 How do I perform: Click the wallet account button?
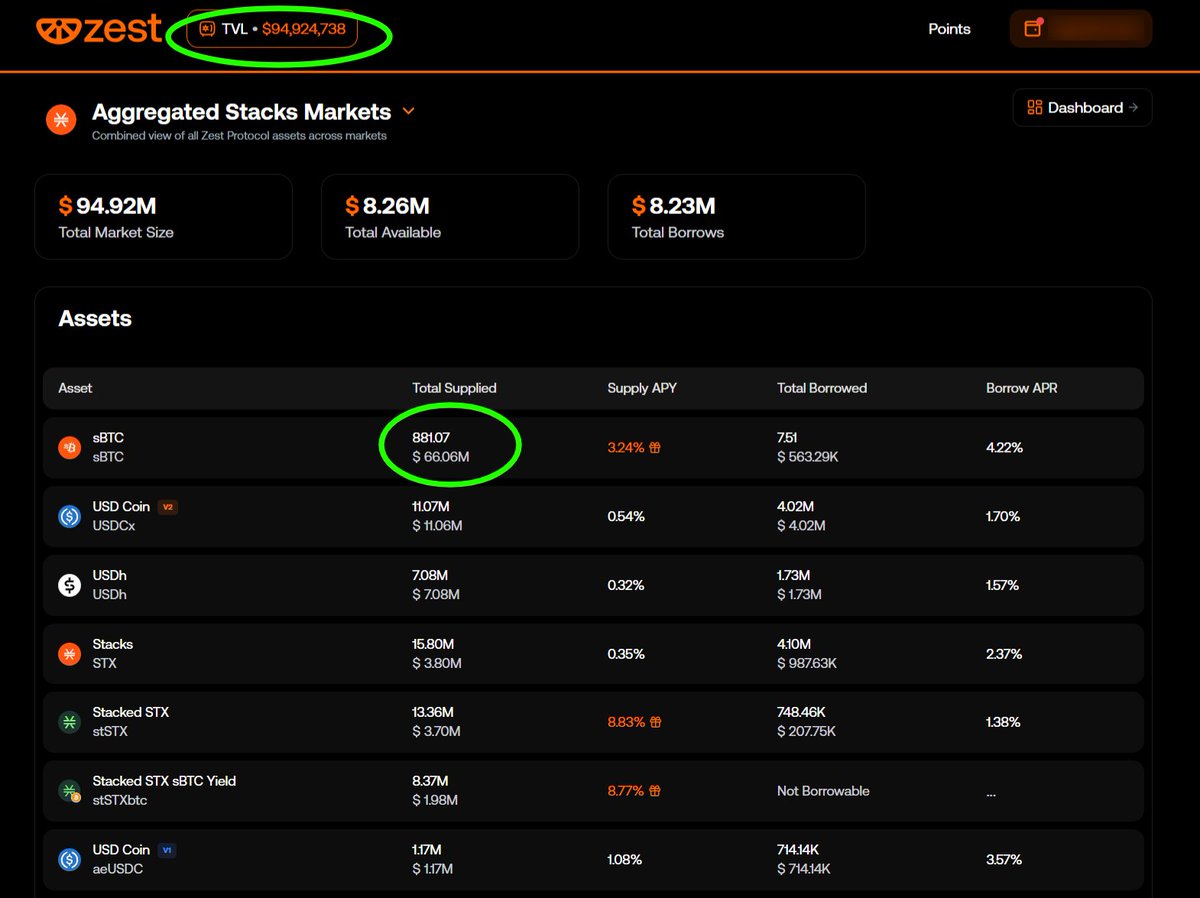click(1081, 29)
